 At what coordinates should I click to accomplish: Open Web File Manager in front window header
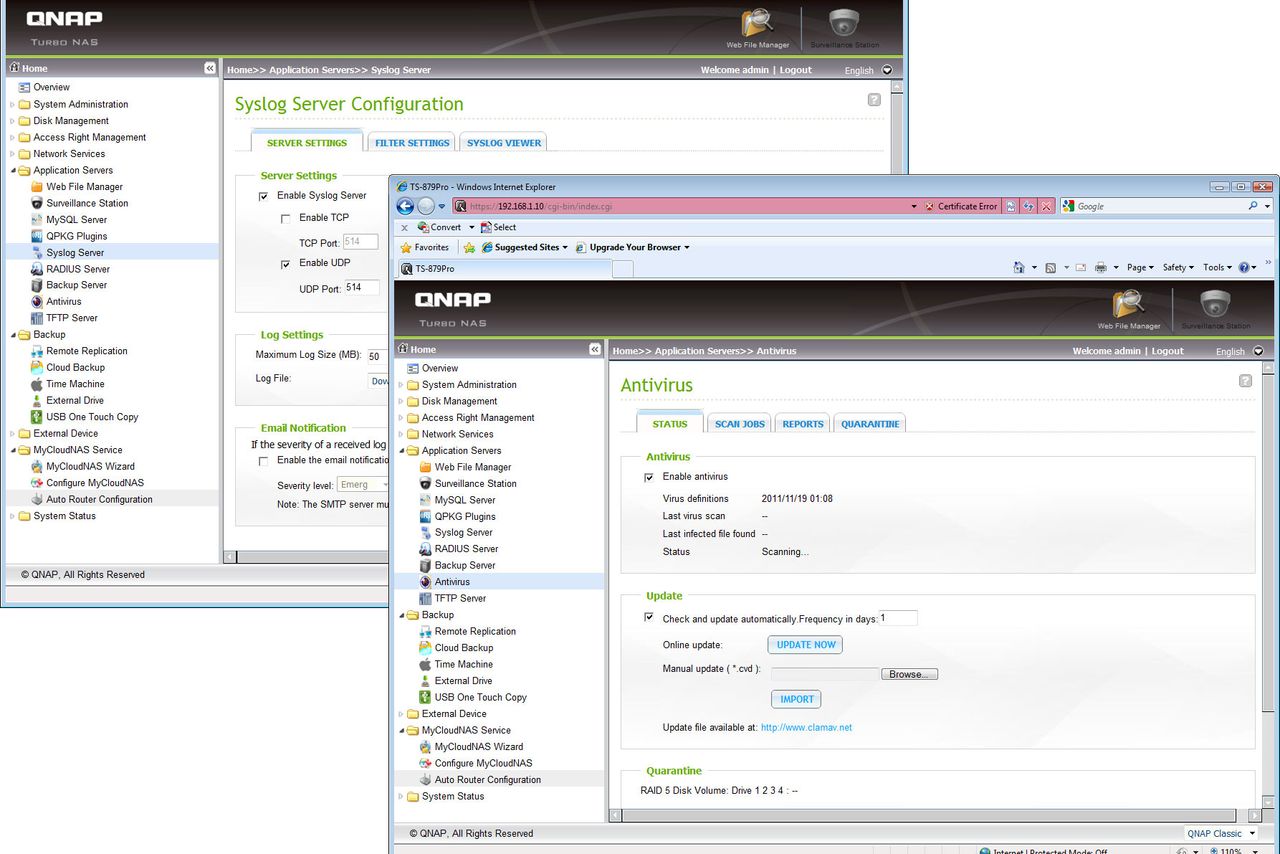pyautogui.click(x=1128, y=309)
